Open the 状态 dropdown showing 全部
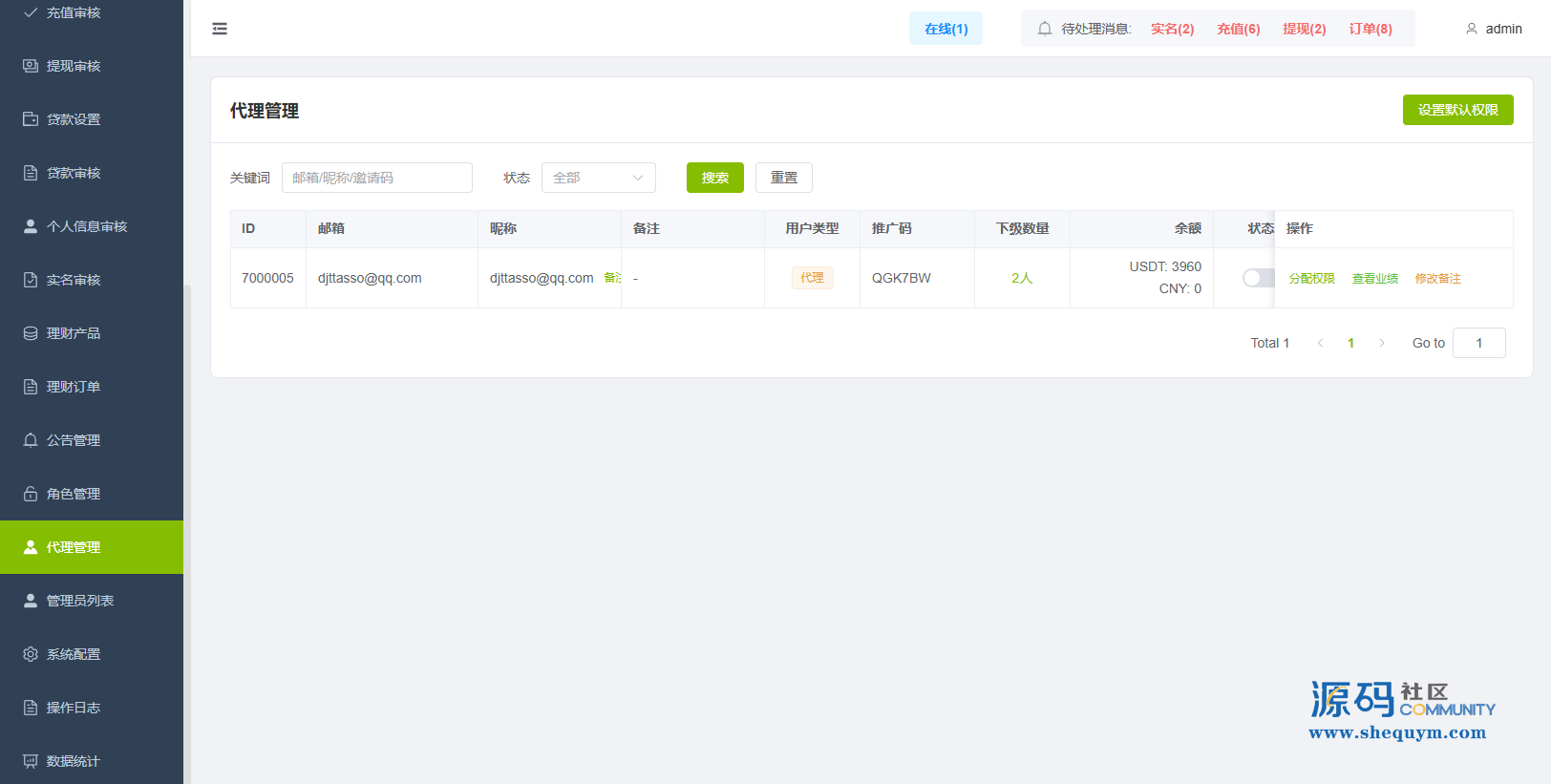The width and height of the screenshot is (1551, 784). (599, 178)
